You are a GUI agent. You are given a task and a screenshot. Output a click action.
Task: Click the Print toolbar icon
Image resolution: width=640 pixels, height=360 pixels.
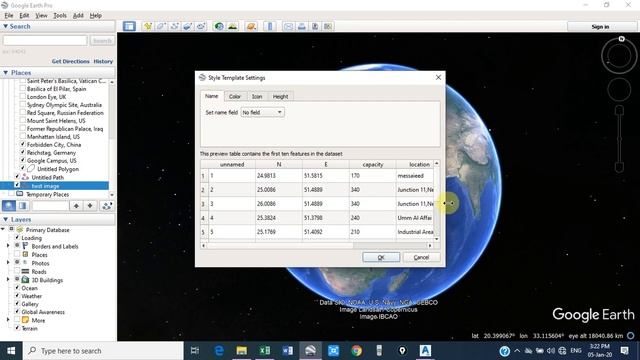[301, 26]
